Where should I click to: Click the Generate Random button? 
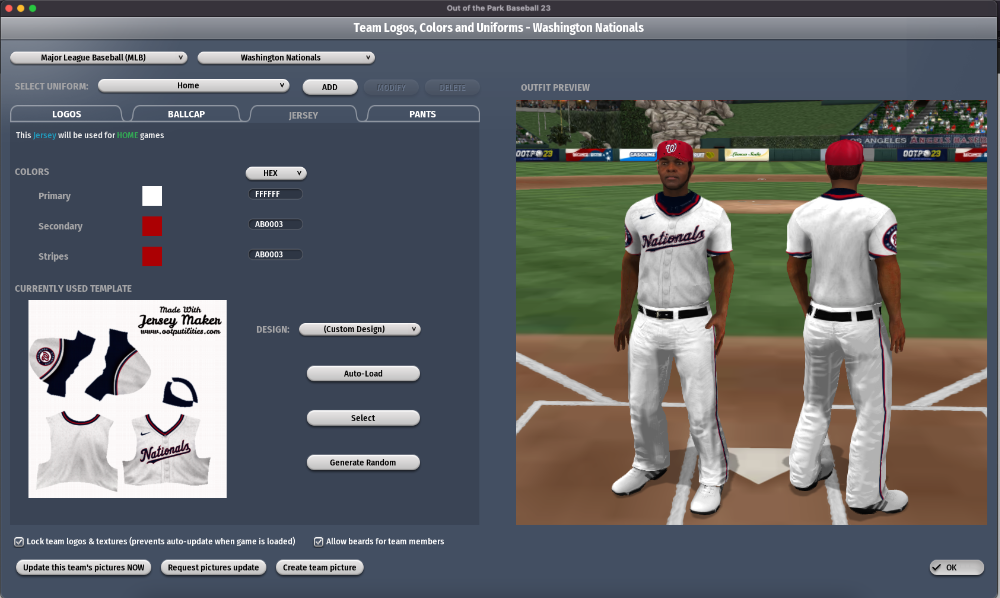[363, 462]
